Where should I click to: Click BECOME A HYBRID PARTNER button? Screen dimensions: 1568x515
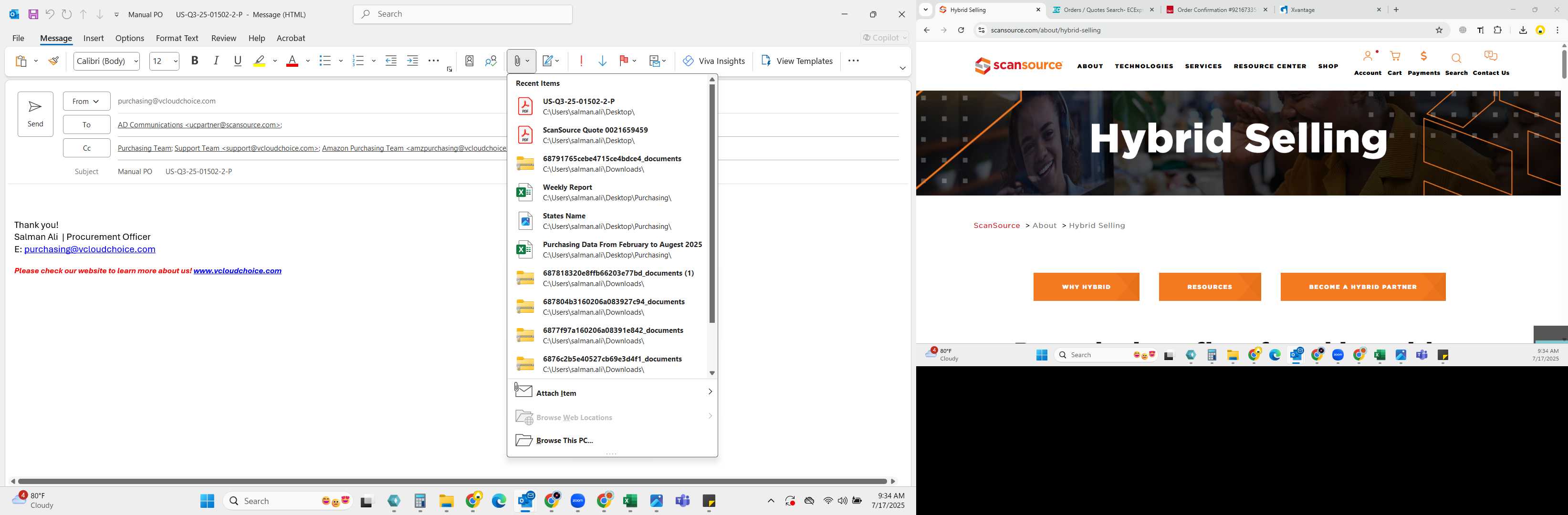pos(1363,287)
